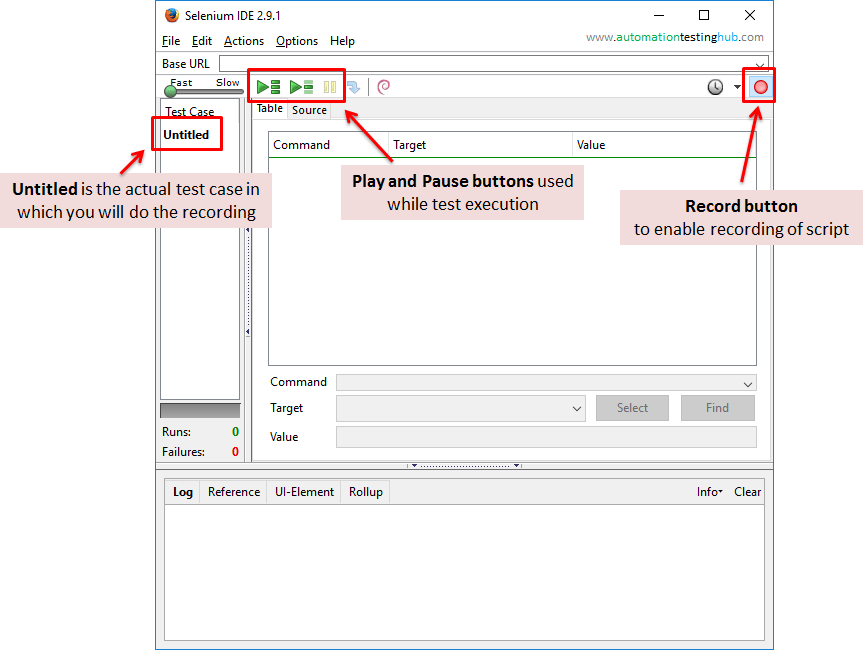Click the Schedule tests clock icon
The width and height of the screenshot is (865, 650).
pos(714,87)
